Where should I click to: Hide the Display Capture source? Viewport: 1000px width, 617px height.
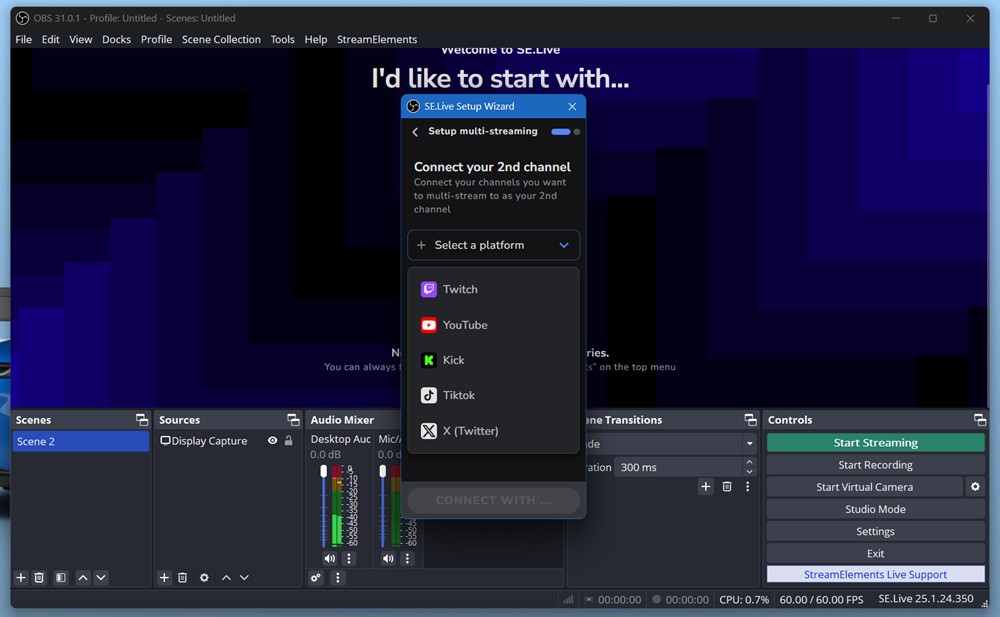click(x=270, y=440)
